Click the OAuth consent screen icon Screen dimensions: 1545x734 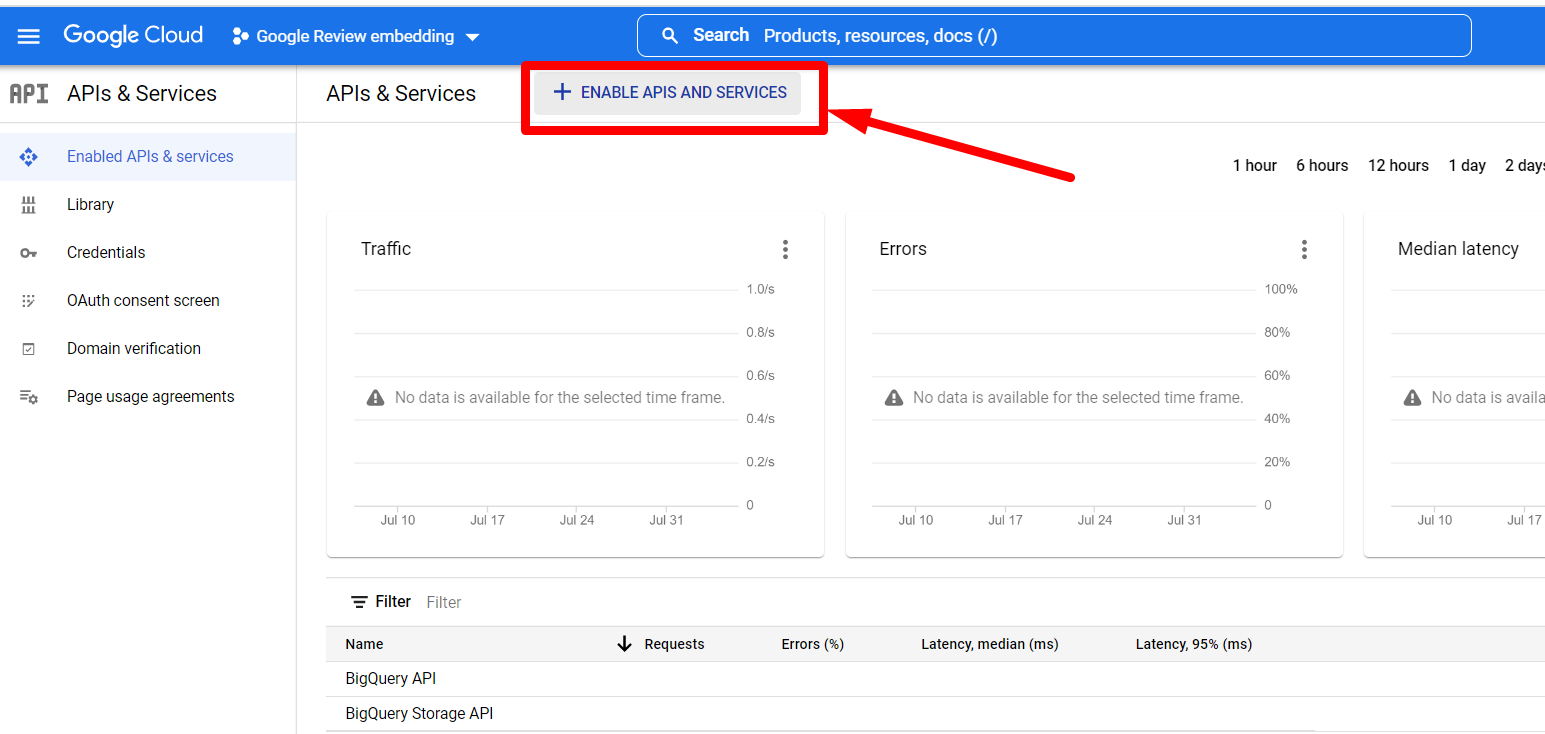30,300
